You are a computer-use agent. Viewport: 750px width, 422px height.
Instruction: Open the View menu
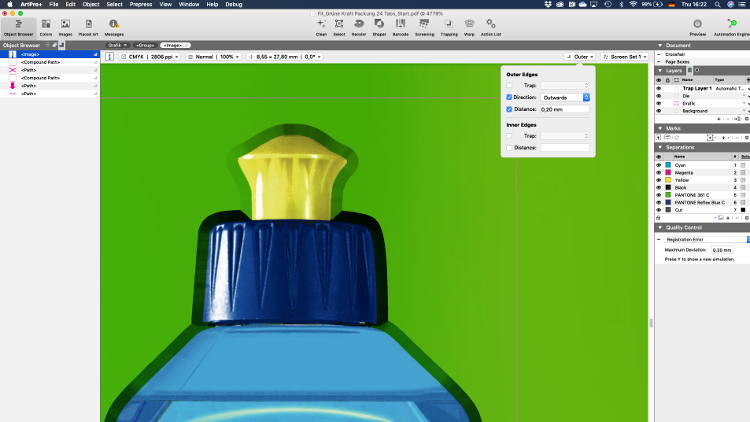[165, 4]
